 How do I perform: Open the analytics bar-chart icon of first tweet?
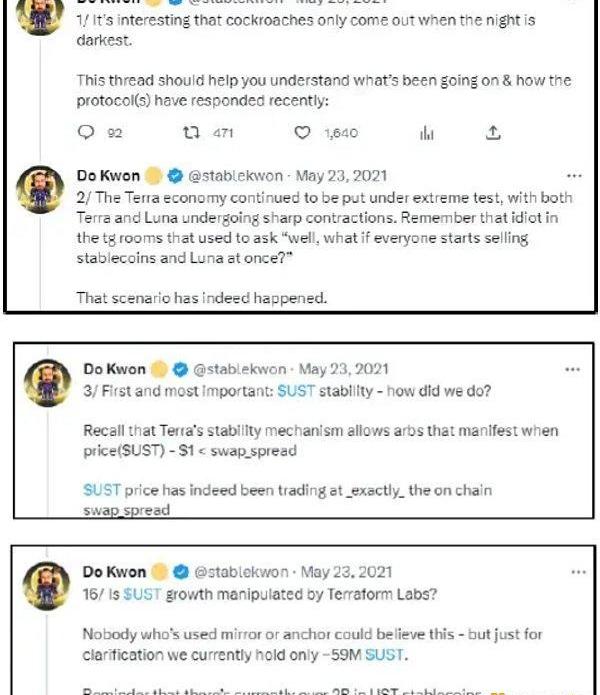point(425,133)
